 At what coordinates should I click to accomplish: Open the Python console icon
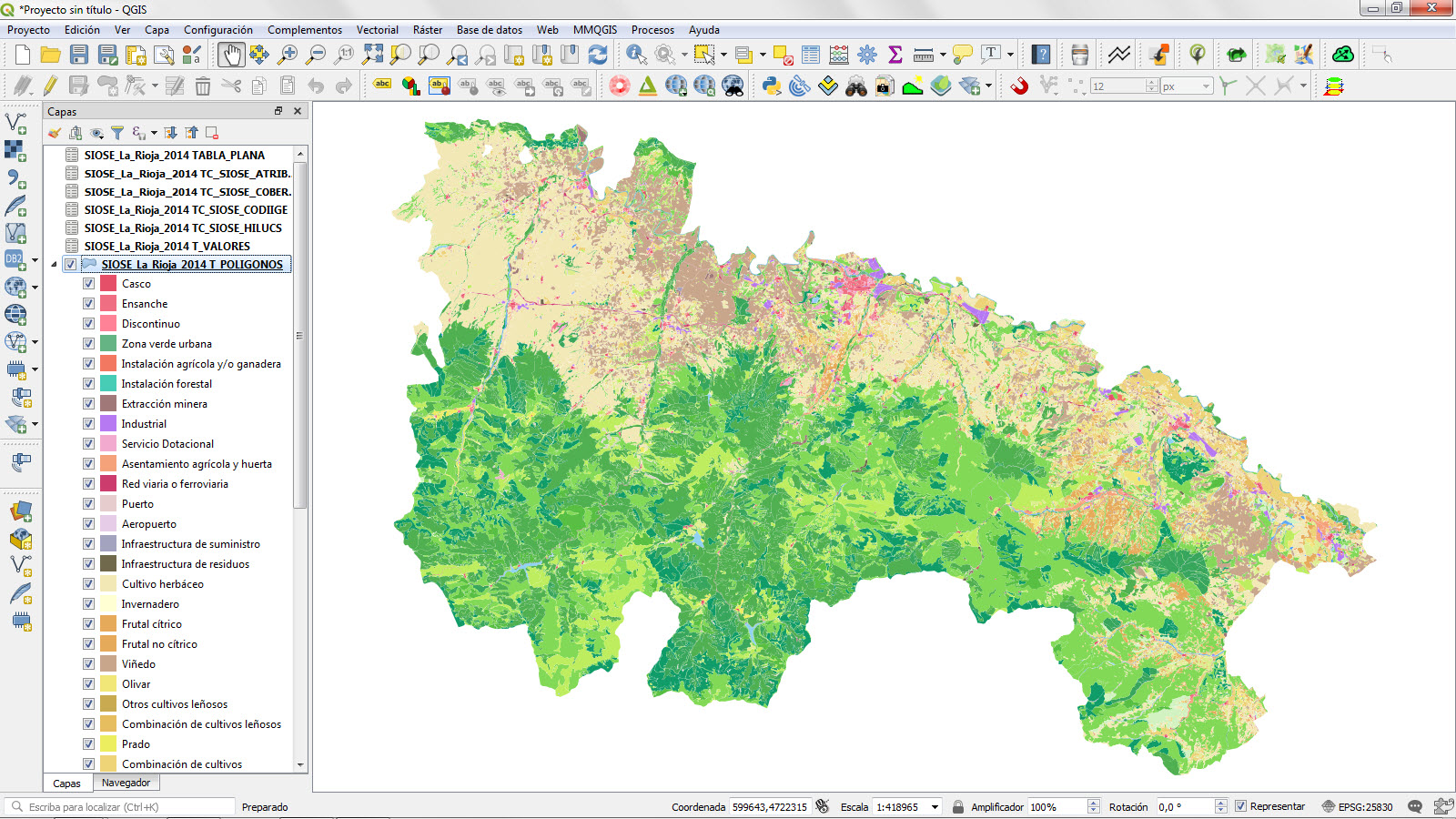(x=772, y=86)
